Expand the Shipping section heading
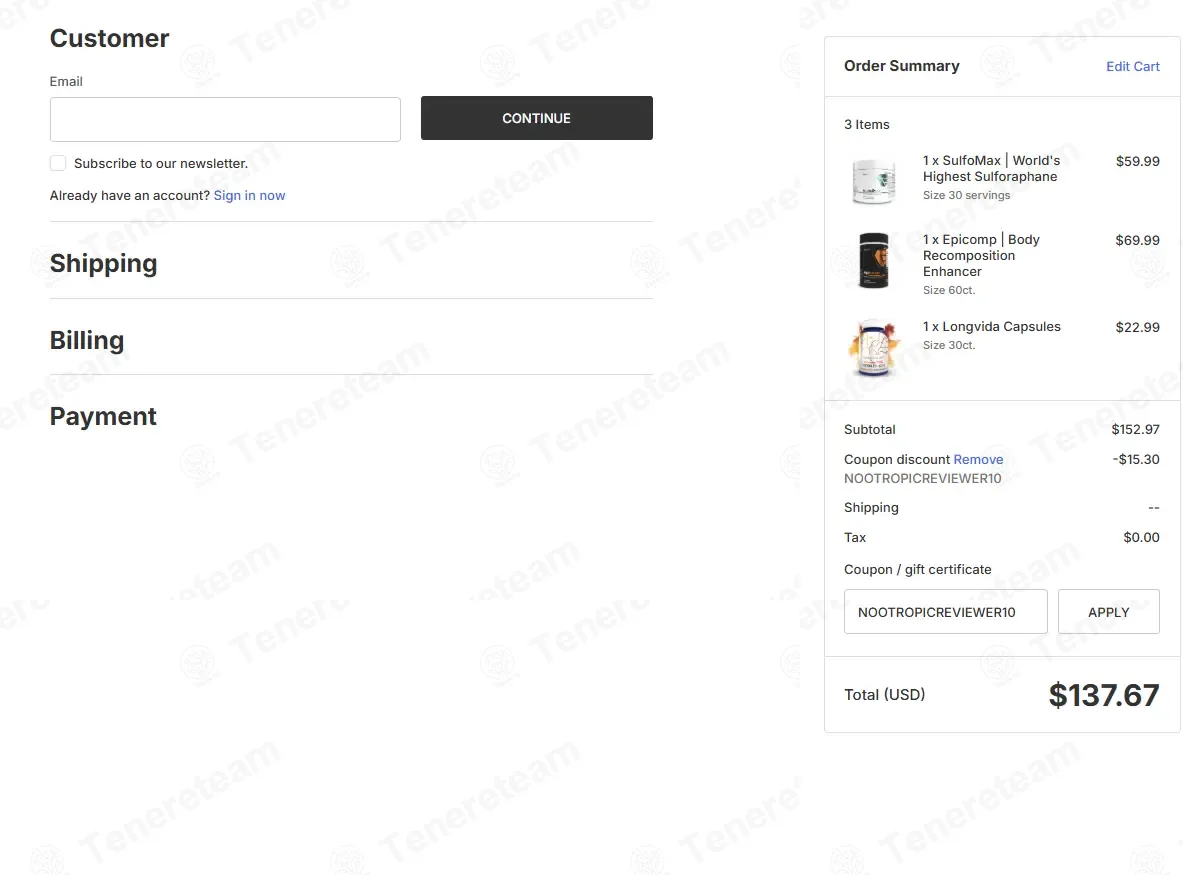The height and width of the screenshot is (875, 1183). (x=103, y=263)
